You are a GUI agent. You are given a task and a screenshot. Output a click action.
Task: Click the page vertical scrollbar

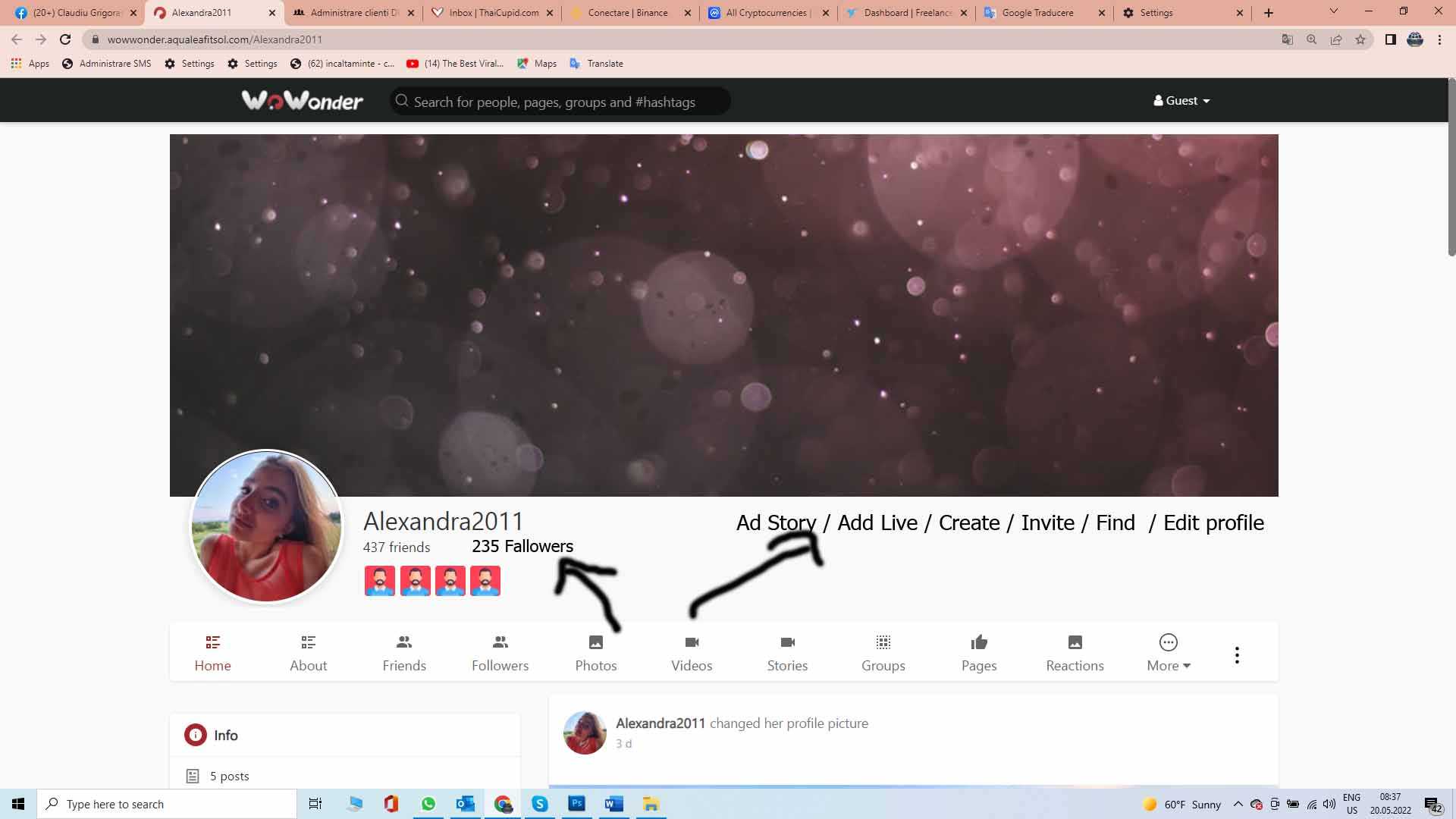(1451, 167)
